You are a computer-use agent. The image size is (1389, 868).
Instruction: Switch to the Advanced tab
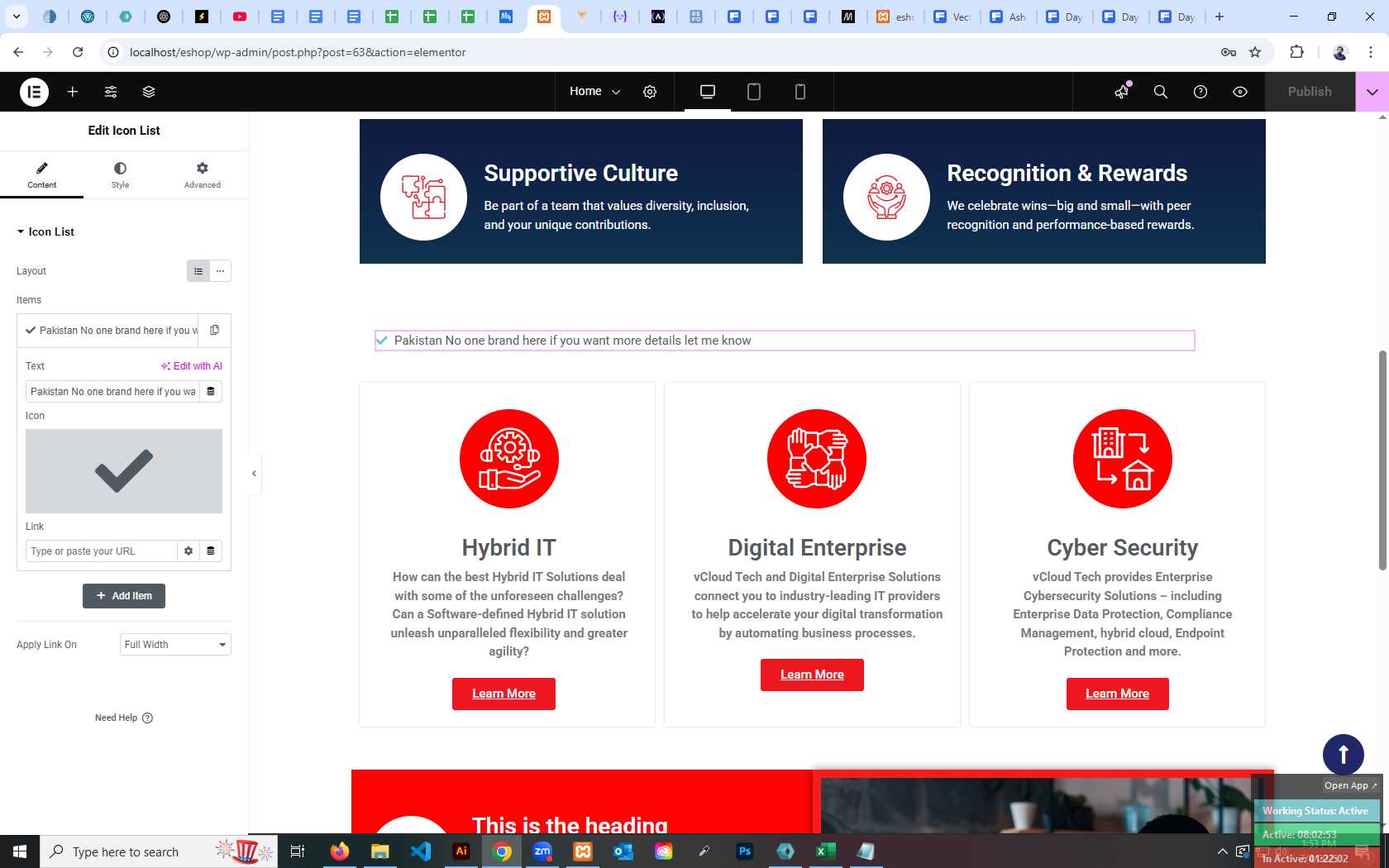pos(203,175)
